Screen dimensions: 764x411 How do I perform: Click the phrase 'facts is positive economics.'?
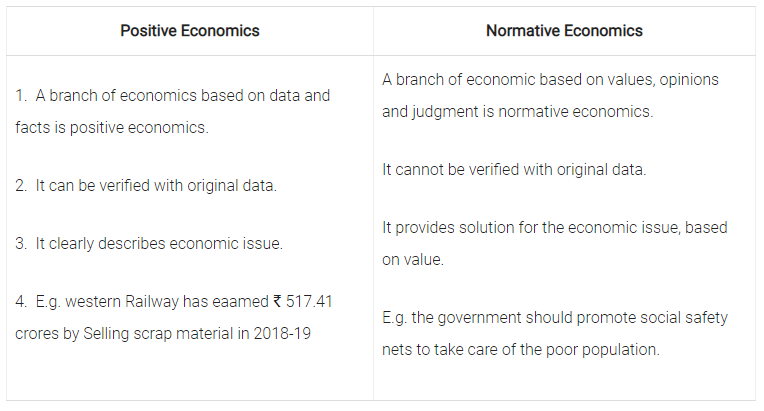click(112, 128)
